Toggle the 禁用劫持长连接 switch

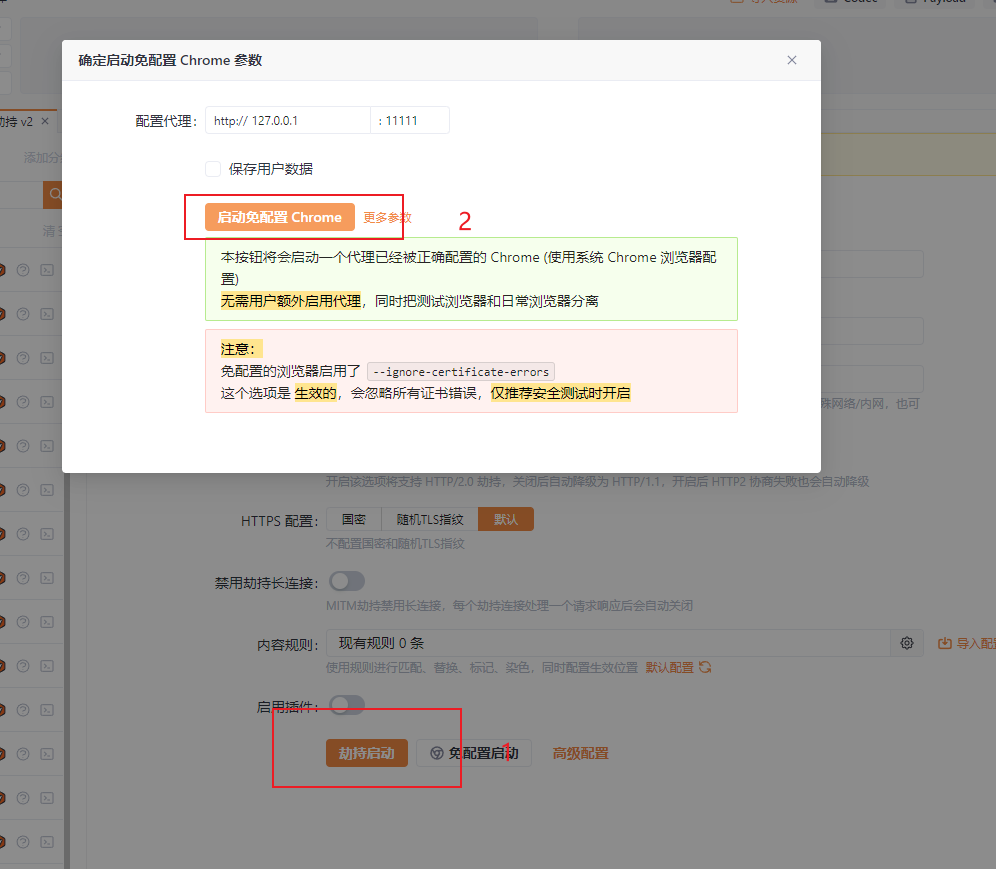pyautogui.click(x=347, y=581)
